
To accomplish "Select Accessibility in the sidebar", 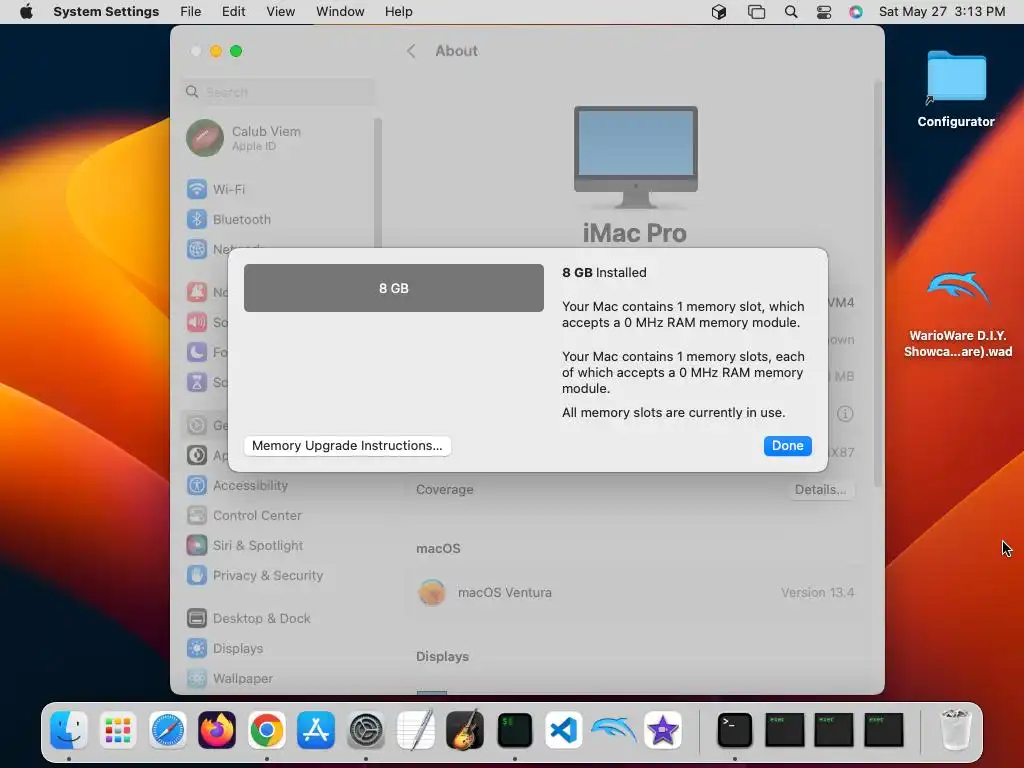I will [280, 485].
